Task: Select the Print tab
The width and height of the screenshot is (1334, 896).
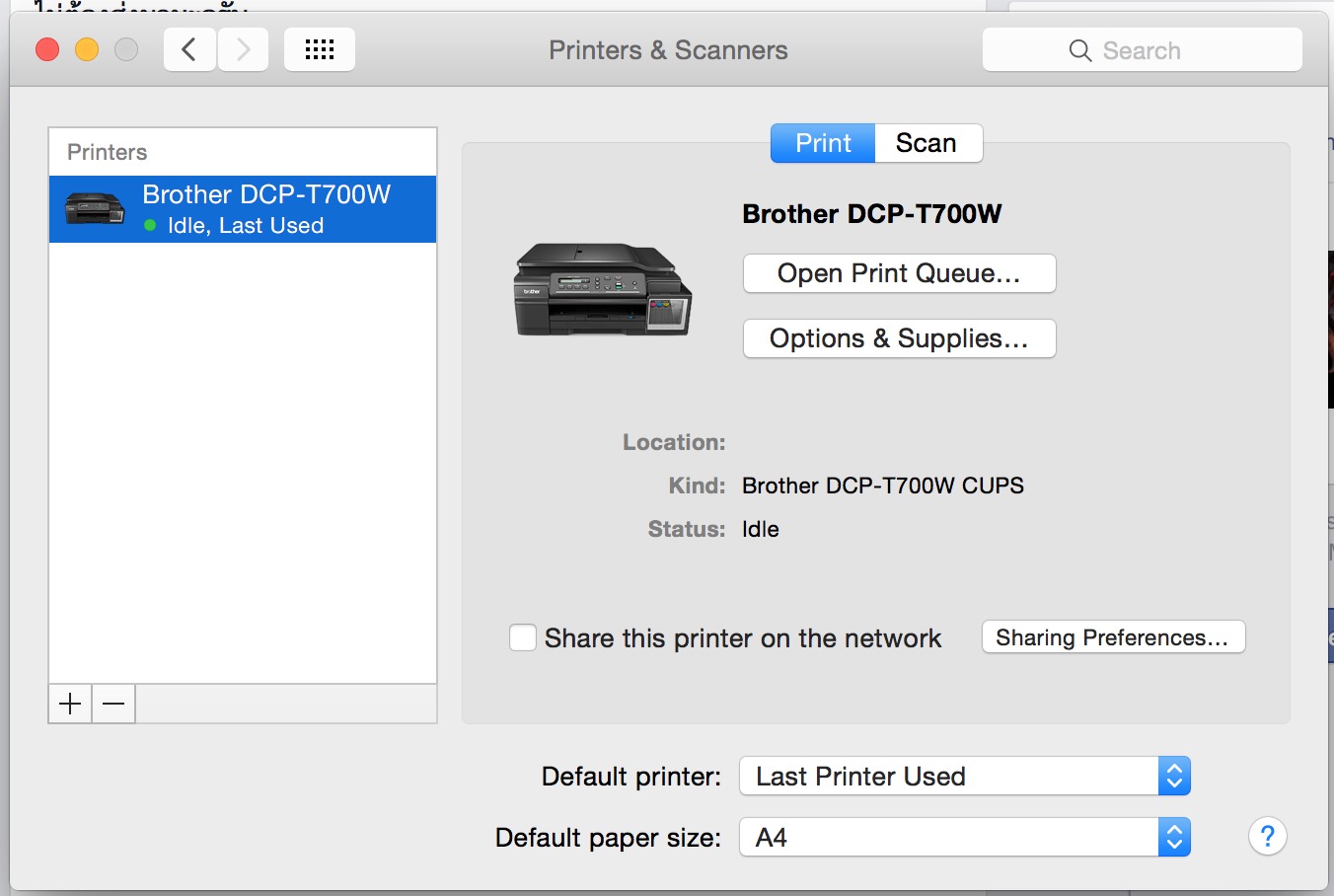Action: tap(823, 143)
